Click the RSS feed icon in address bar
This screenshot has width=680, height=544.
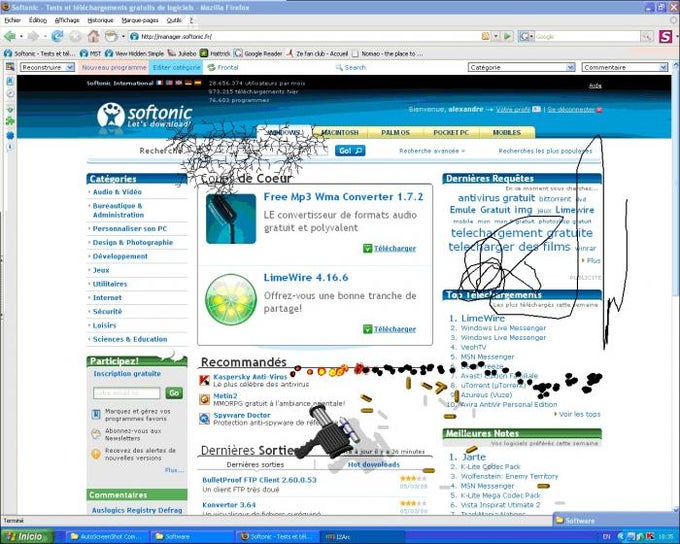[x=486, y=36]
